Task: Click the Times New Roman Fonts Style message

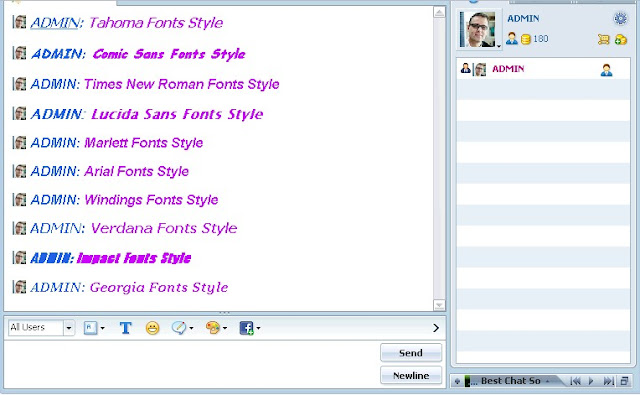Action: [182, 84]
